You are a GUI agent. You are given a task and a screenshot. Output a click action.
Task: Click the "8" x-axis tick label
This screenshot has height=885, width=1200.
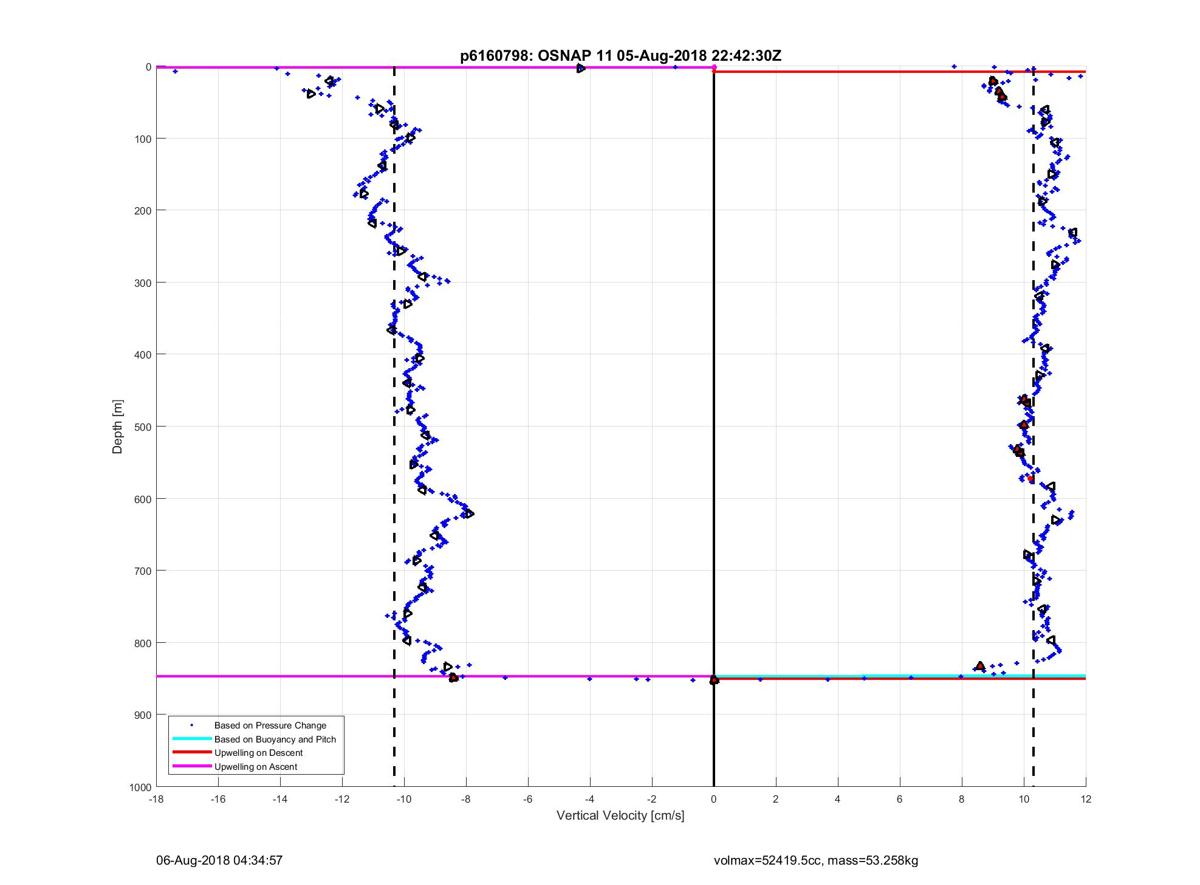962,799
